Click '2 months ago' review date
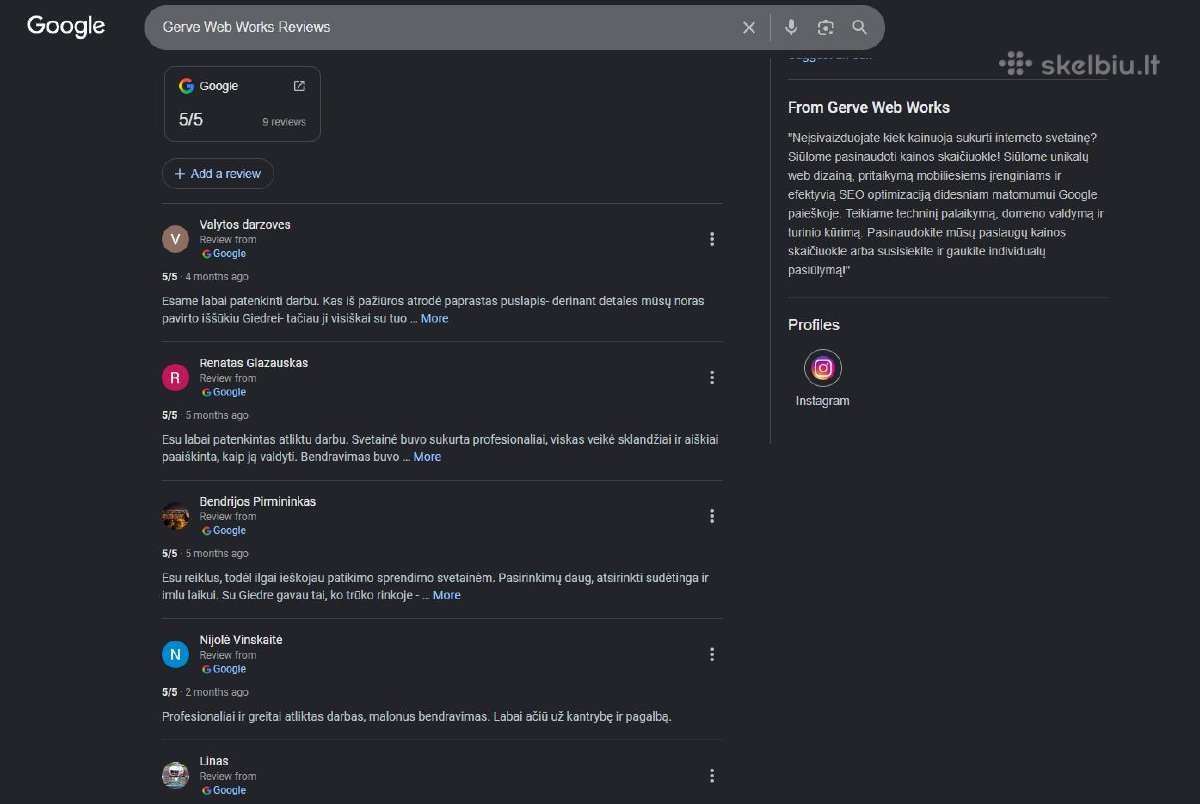Screen dimensions: 1200x804 click(x=217, y=692)
